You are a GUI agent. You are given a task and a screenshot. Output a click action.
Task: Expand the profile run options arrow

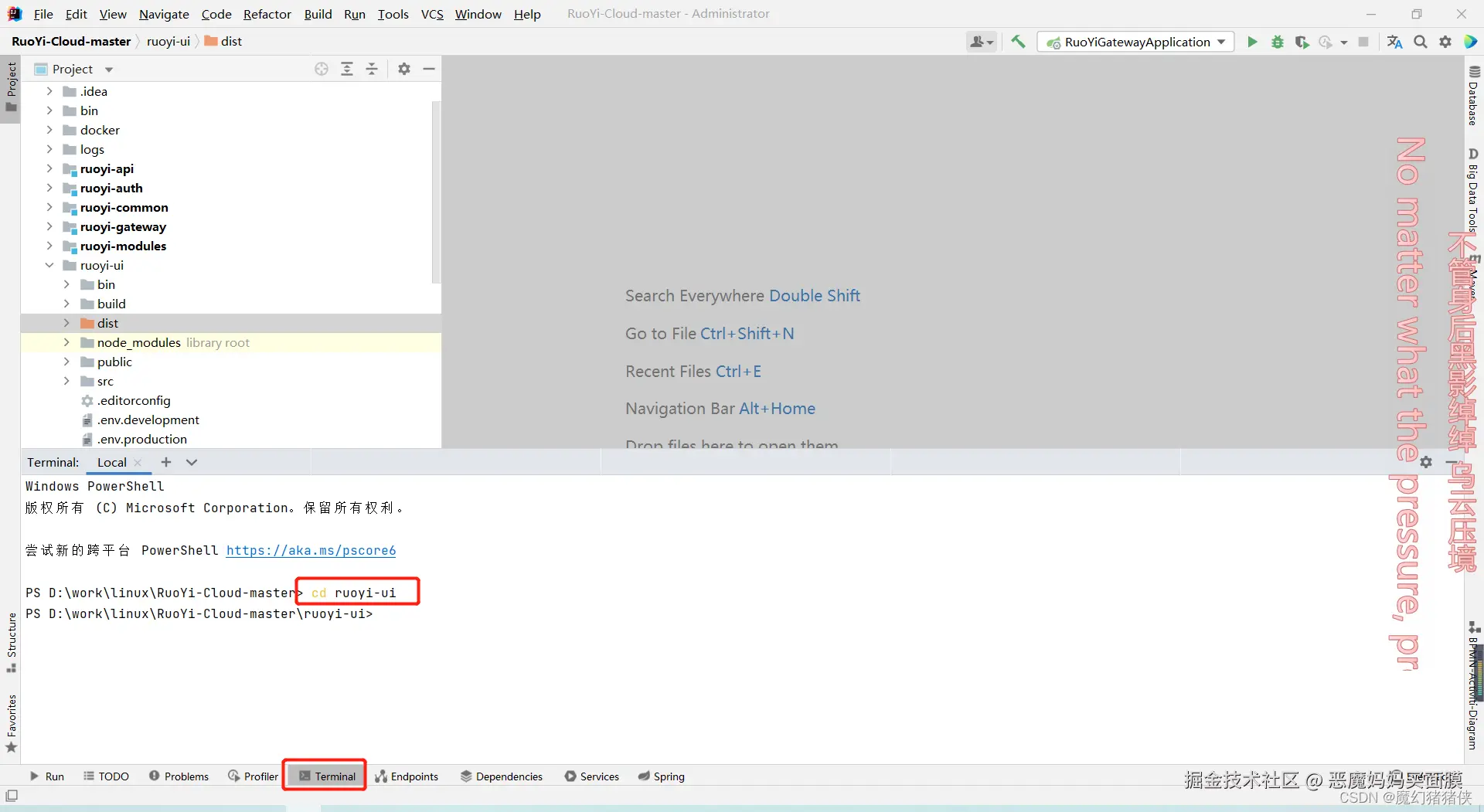[x=1344, y=42]
